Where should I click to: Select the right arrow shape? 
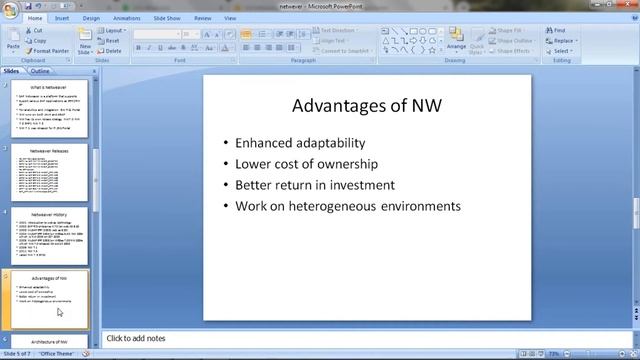tap(413, 40)
